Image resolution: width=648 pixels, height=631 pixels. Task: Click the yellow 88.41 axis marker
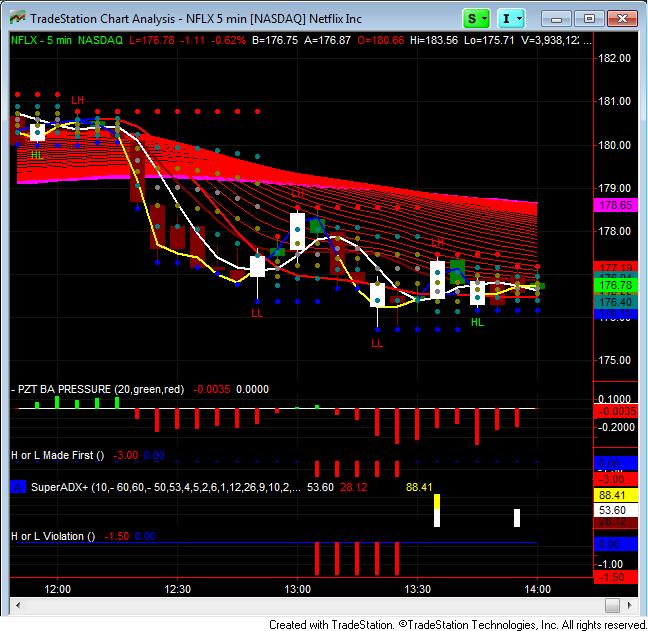coord(615,495)
